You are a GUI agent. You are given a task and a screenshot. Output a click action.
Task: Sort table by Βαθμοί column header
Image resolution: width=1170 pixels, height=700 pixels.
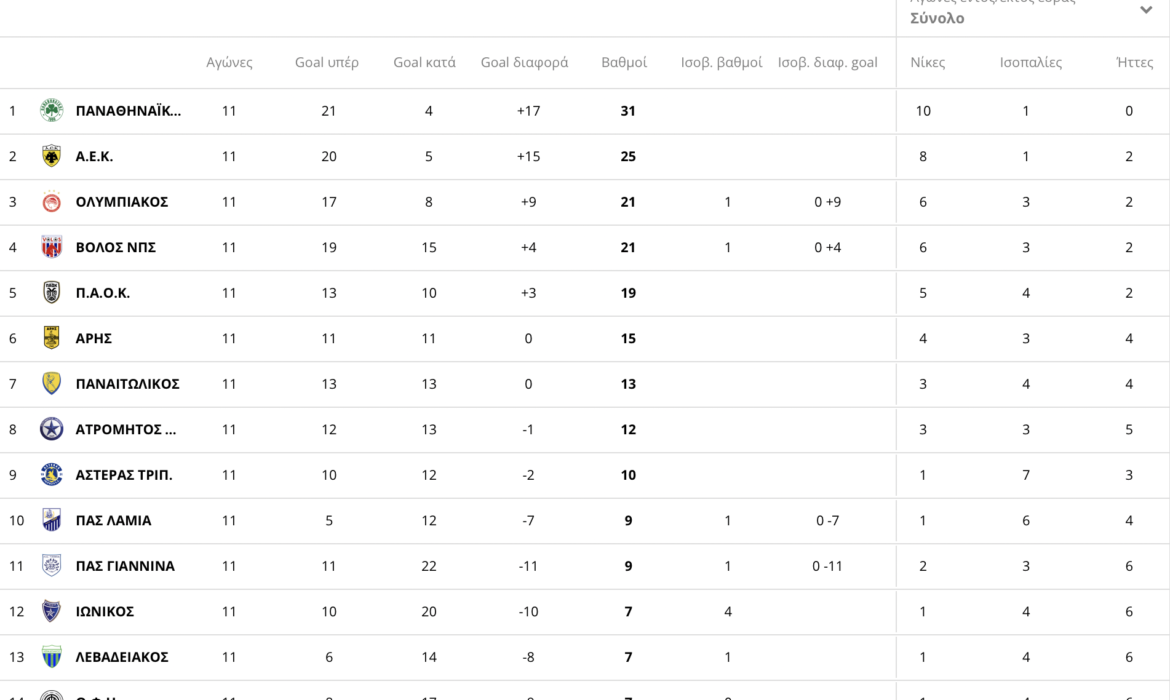pyautogui.click(x=624, y=62)
